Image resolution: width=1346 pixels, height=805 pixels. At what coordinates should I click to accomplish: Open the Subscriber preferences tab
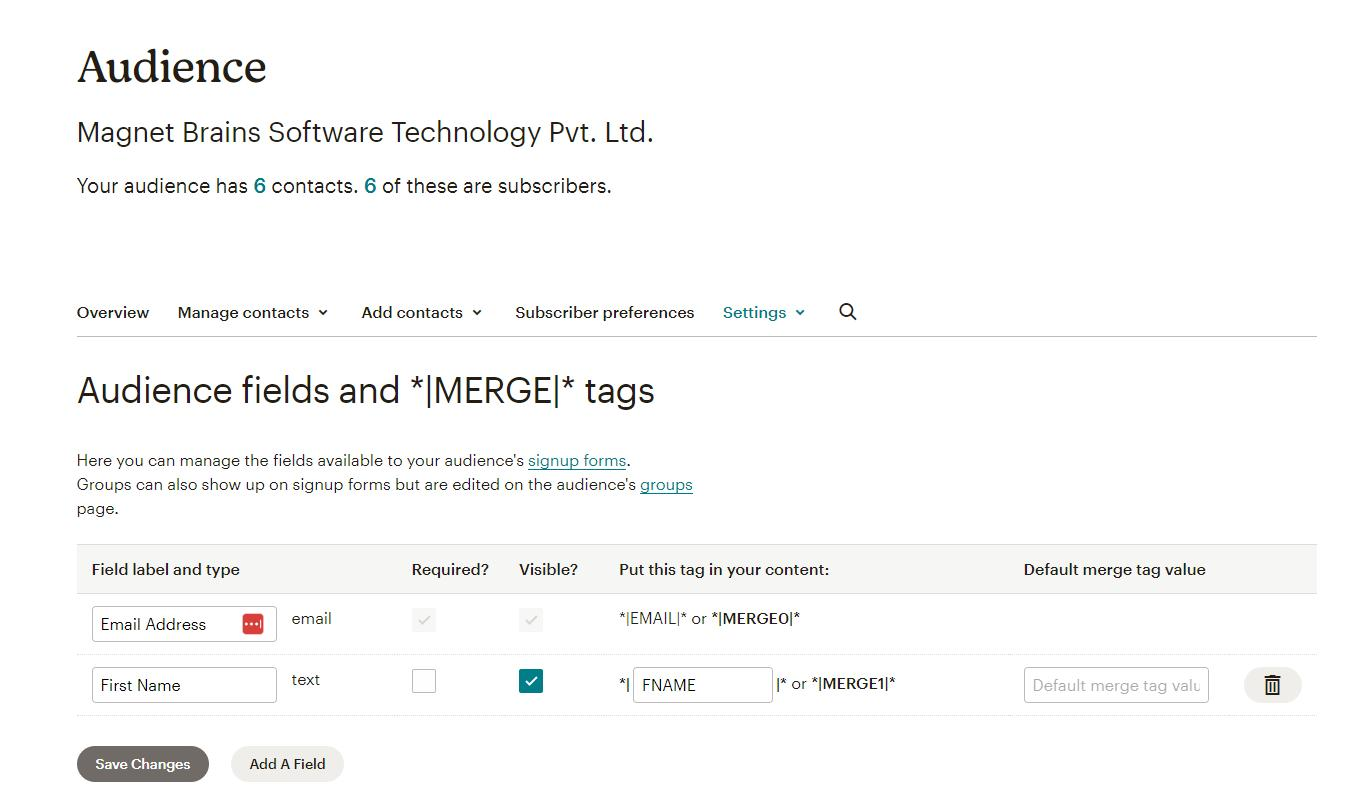[x=605, y=313]
